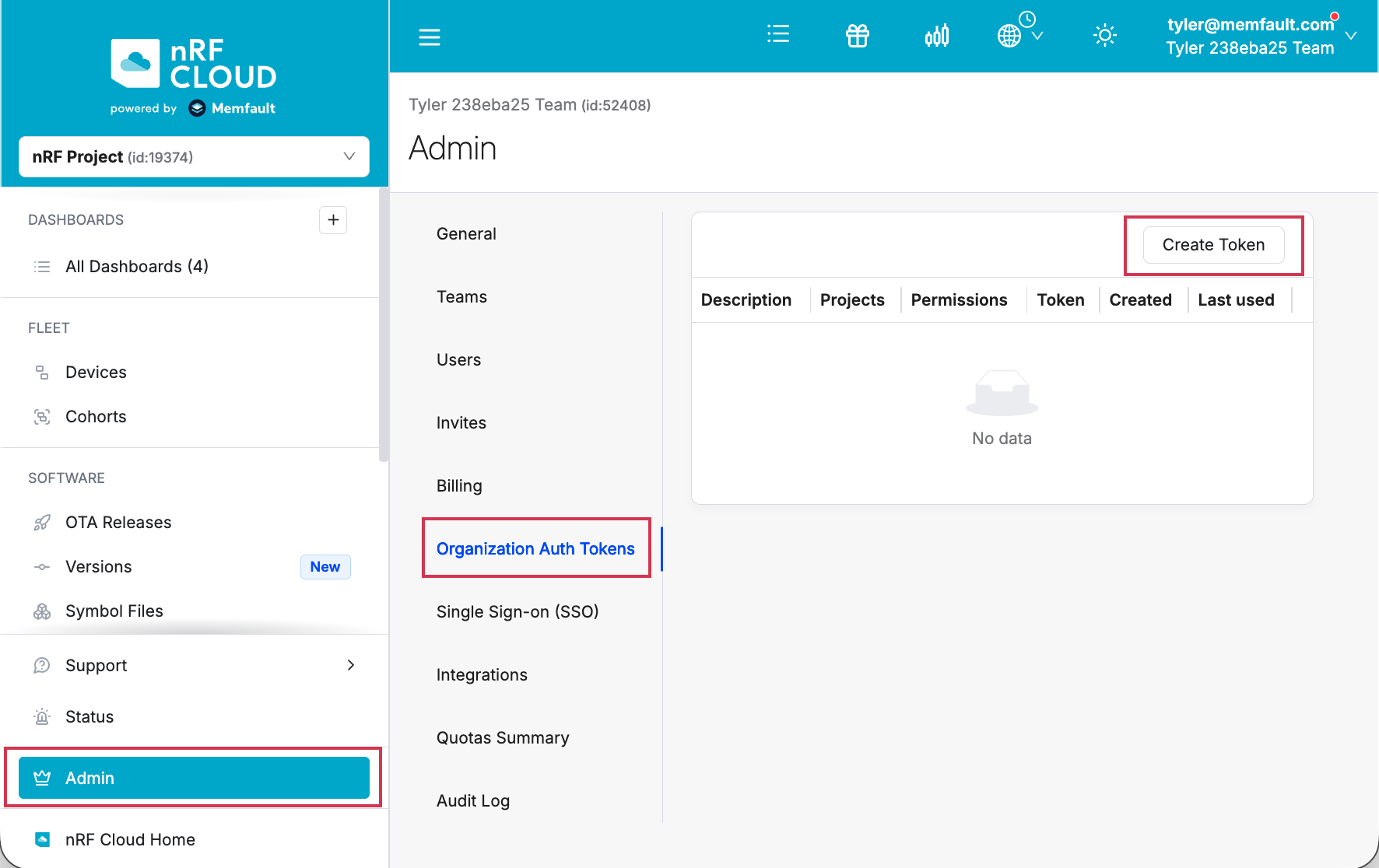The width and height of the screenshot is (1379, 868).
Task: Click the New badge next to Versions
Action: coord(325,567)
